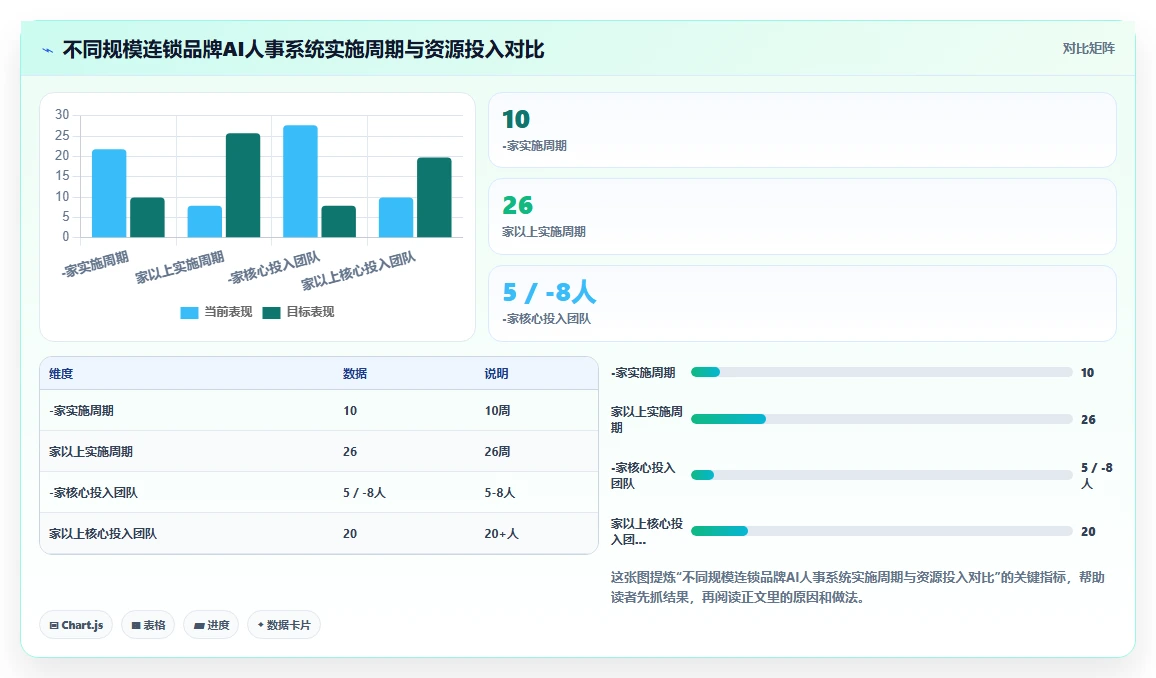The image size is (1156, 678).
Task: Click the blue icon beside the main title
Action: pos(48,50)
